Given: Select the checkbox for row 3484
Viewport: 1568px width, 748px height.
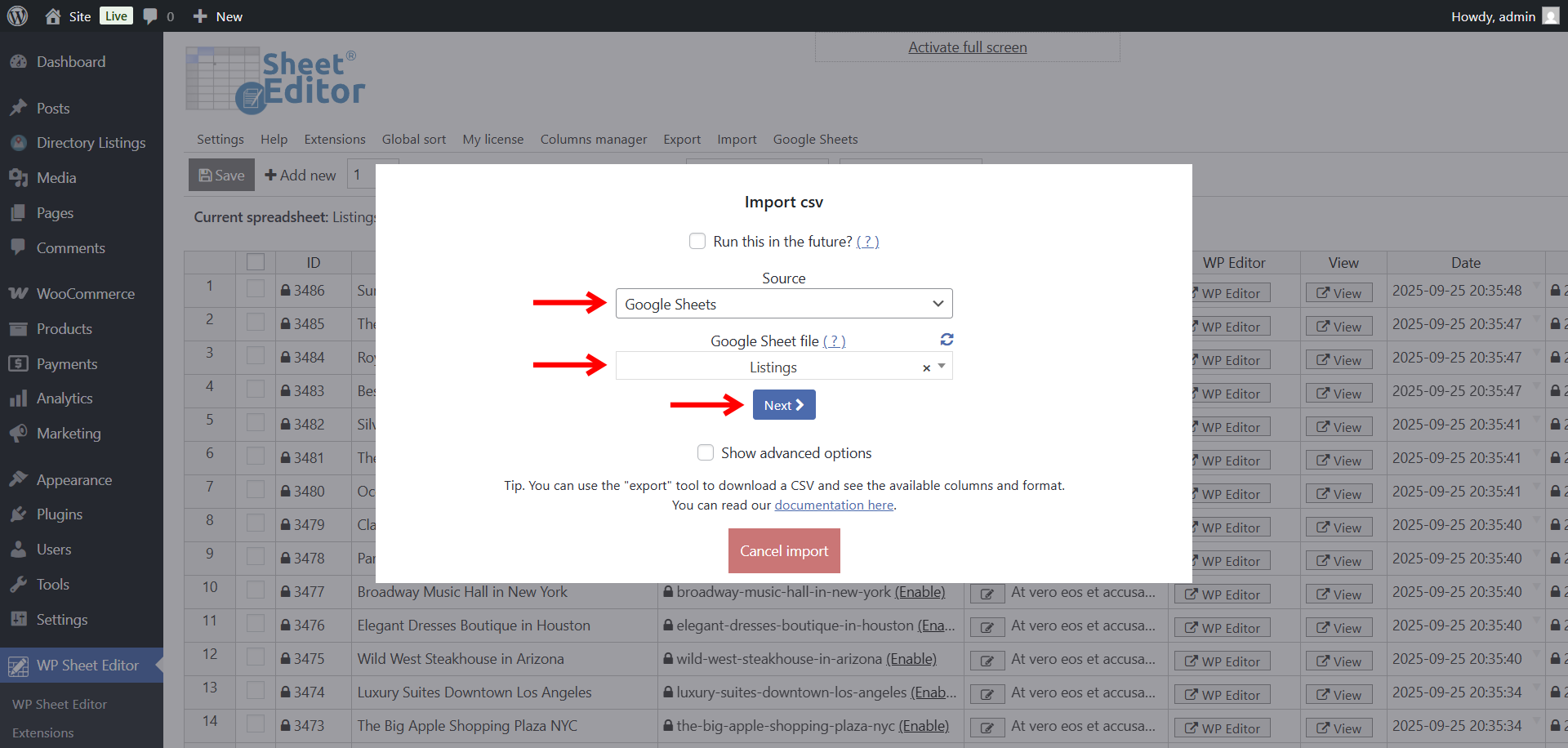Looking at the screenshot, I should tap(256, 356).
